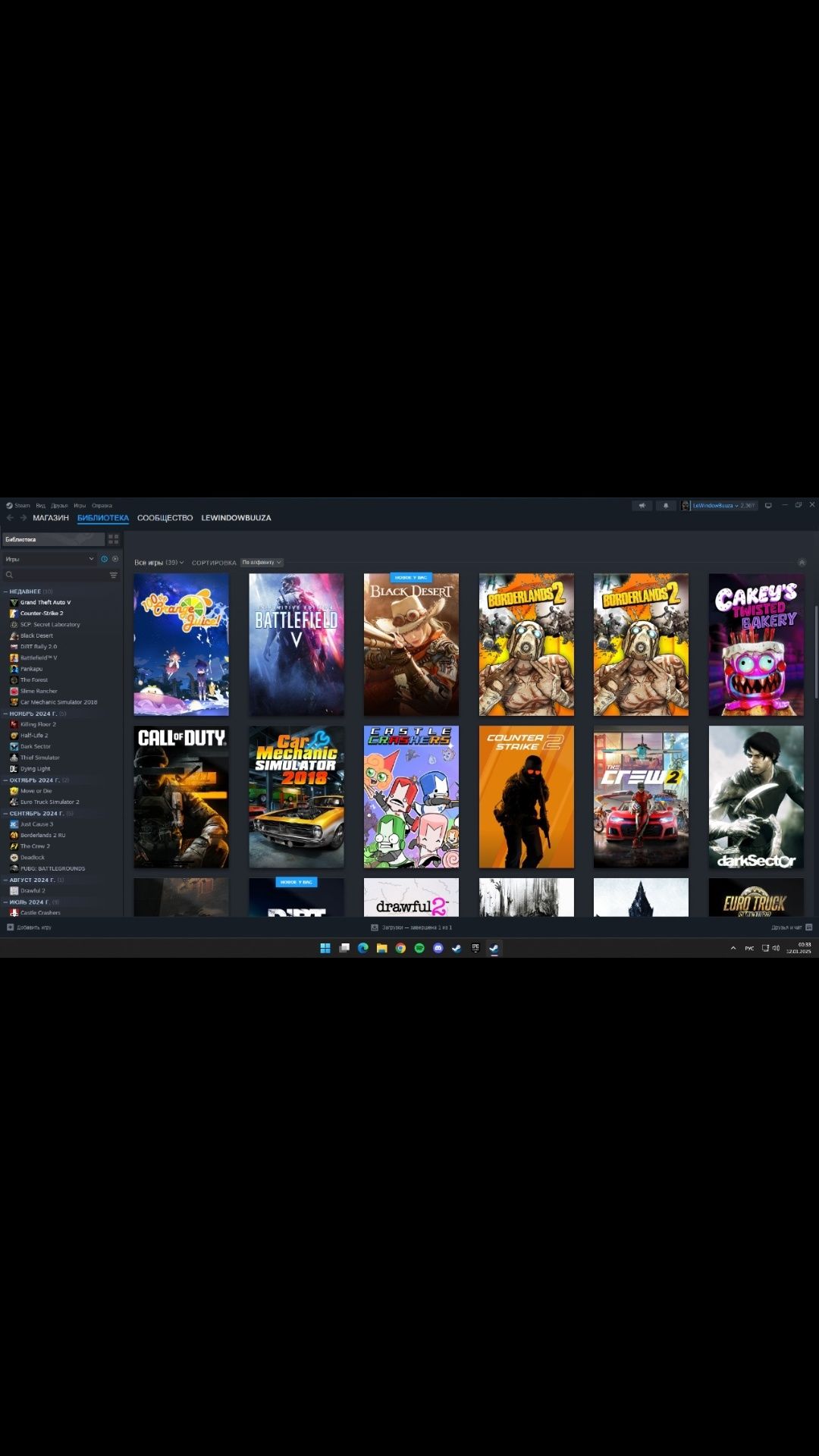Go forward with the right arrow

(x=24, y=518)
